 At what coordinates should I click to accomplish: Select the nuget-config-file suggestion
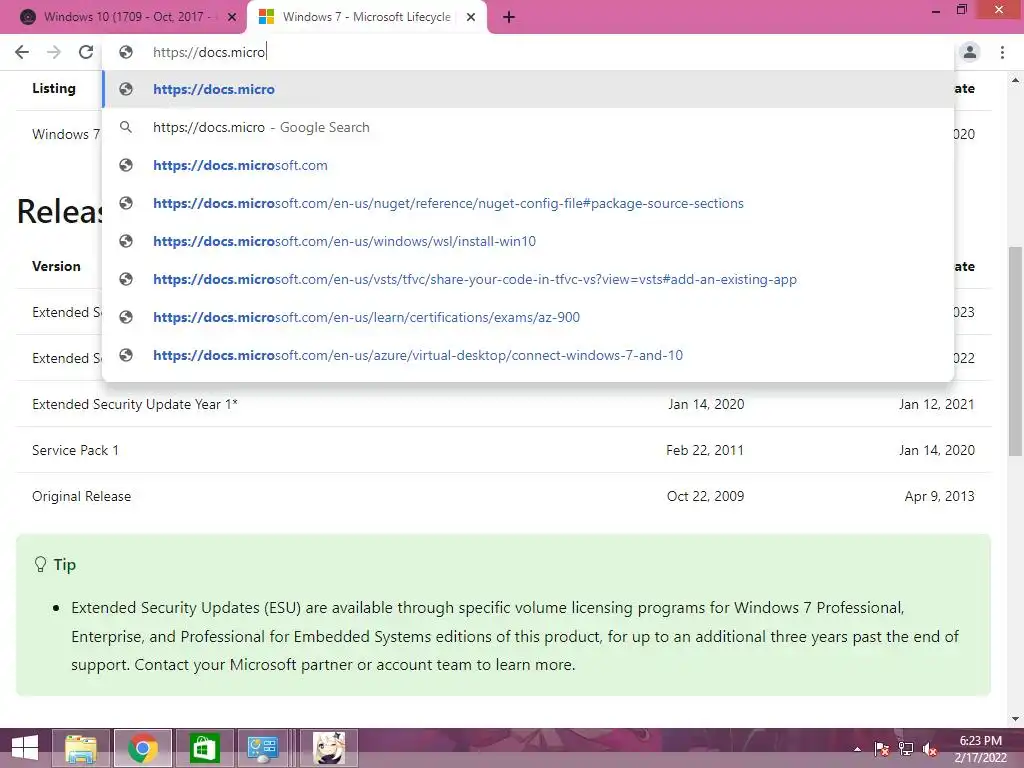tap(528, 203)
